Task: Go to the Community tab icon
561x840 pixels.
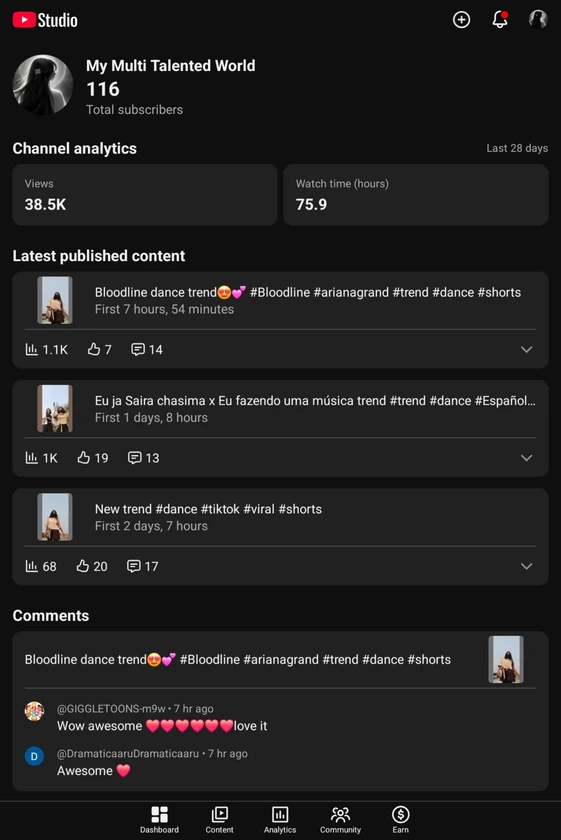Action: [x=340, y=815]
